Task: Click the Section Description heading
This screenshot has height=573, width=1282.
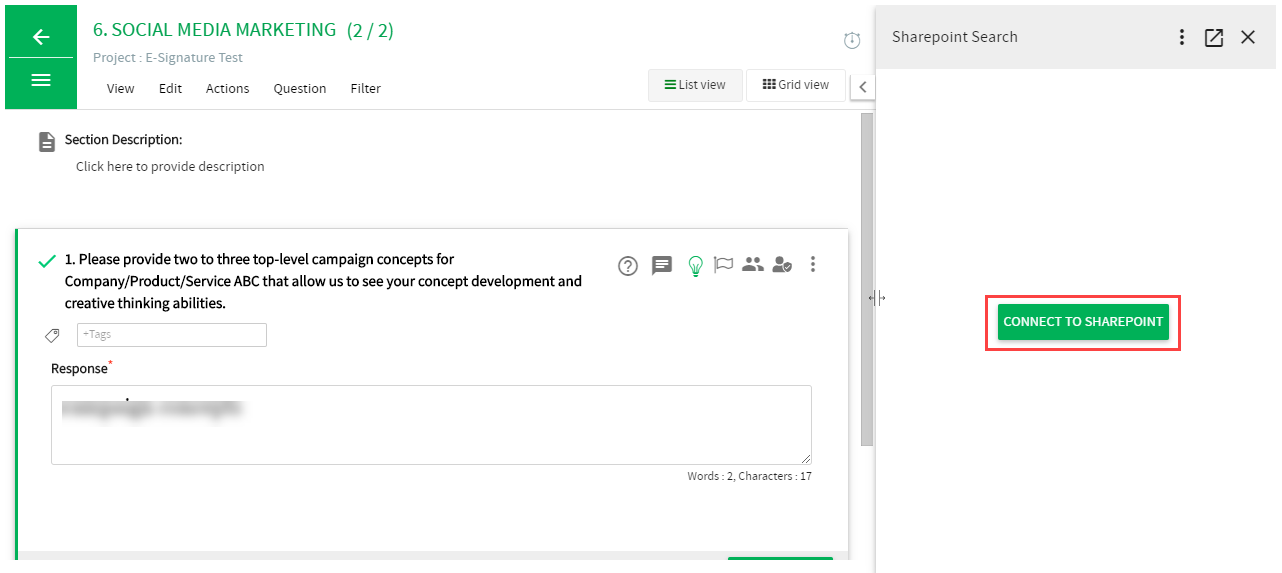Action: point(124,140)
